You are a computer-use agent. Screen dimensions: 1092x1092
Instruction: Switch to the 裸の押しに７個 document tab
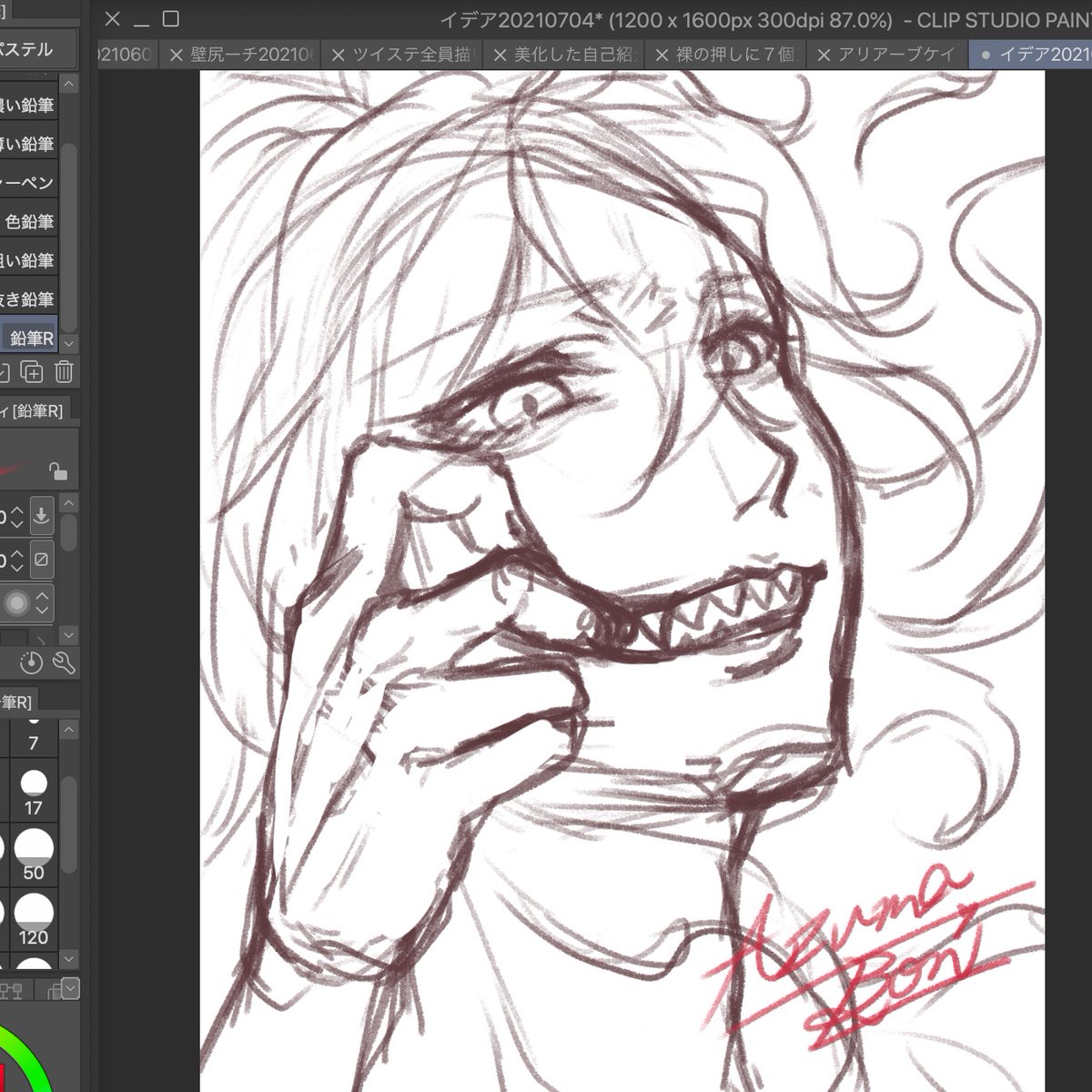point(727,55)
